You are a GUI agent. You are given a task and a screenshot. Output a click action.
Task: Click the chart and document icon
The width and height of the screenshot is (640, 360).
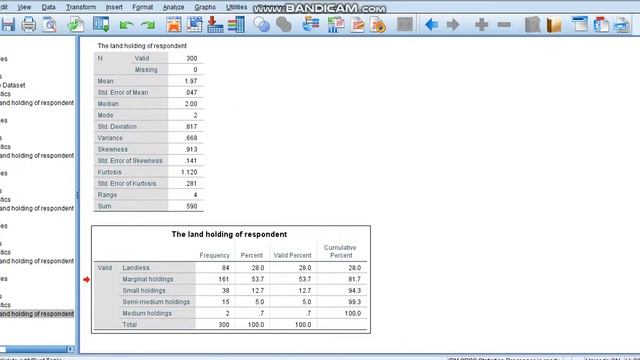tap(336, 24)
